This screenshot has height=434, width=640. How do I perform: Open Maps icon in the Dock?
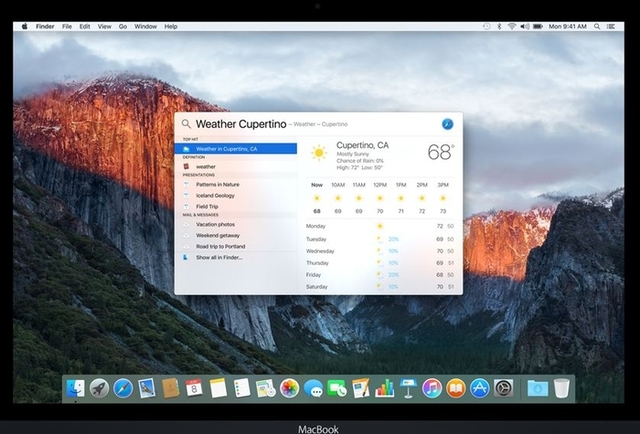pos(266,388)
